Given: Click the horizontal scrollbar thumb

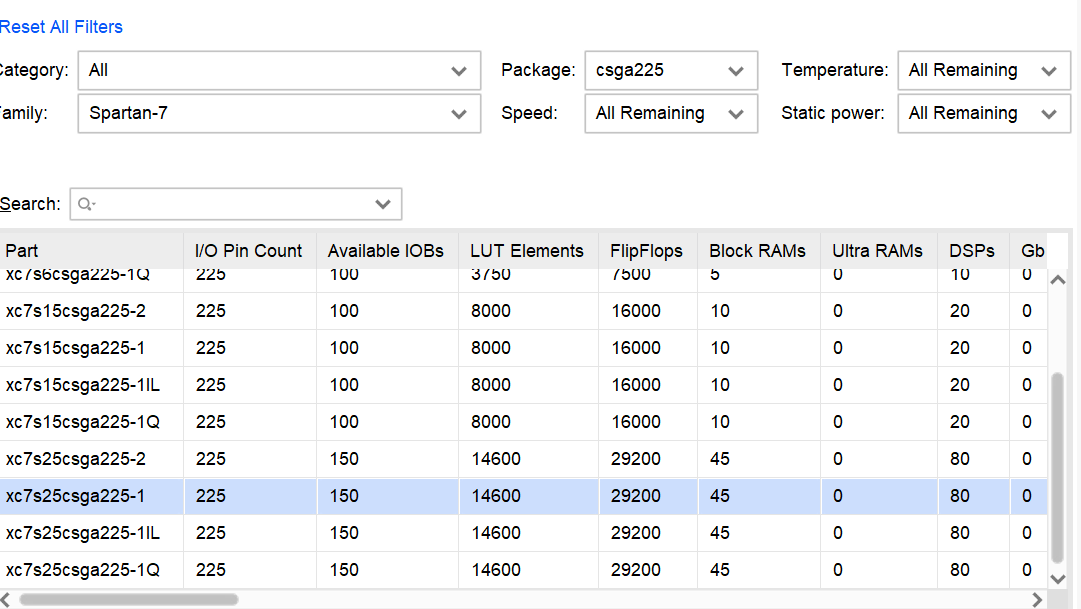Looking at the screenshot, I should [128, 600].
